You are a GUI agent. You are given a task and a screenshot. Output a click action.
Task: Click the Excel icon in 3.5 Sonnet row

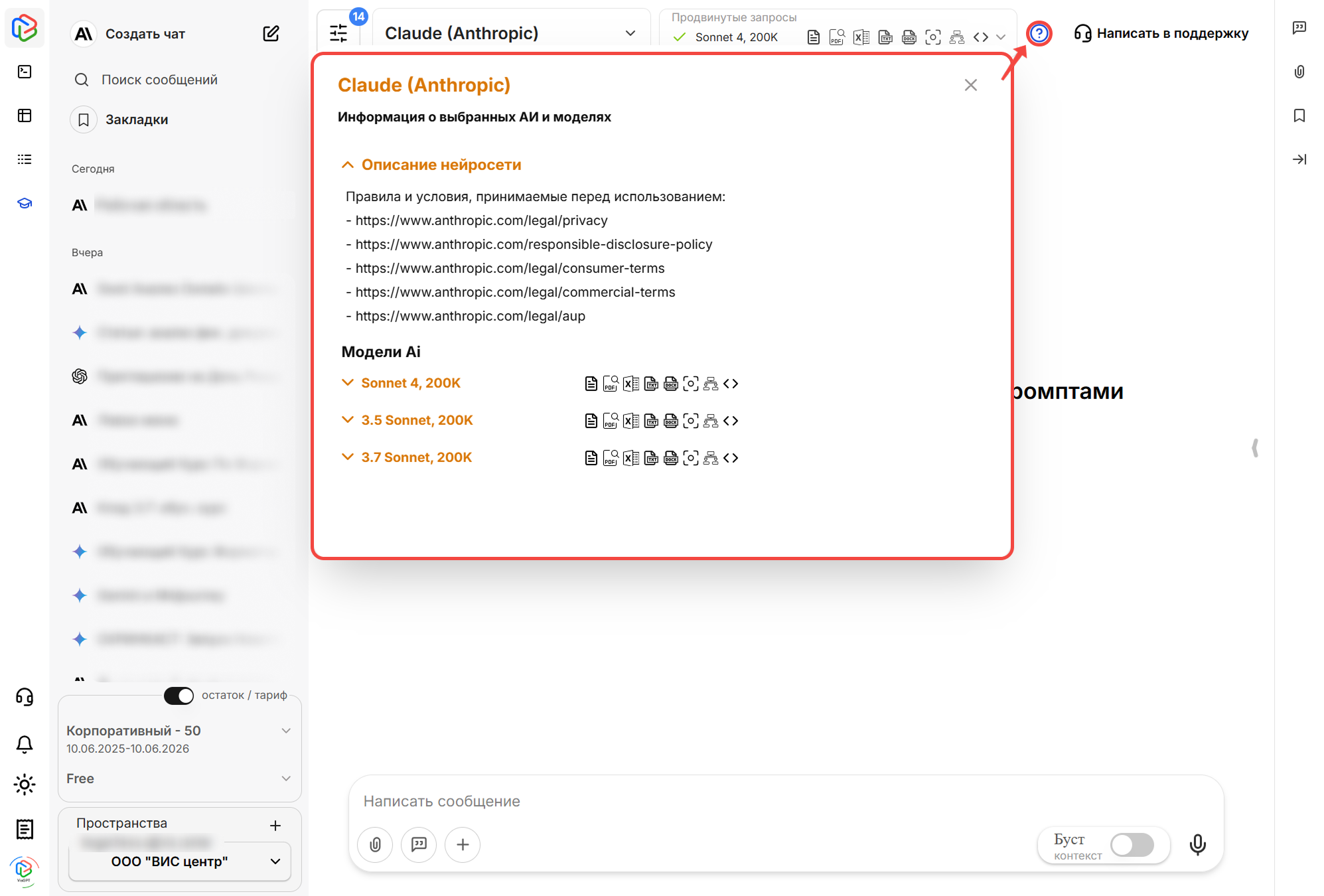coord(631,421)
